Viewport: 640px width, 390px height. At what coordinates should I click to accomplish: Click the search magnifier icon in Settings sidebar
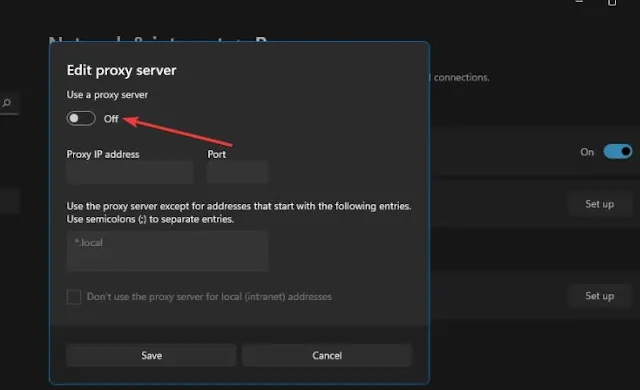(7, 103)
